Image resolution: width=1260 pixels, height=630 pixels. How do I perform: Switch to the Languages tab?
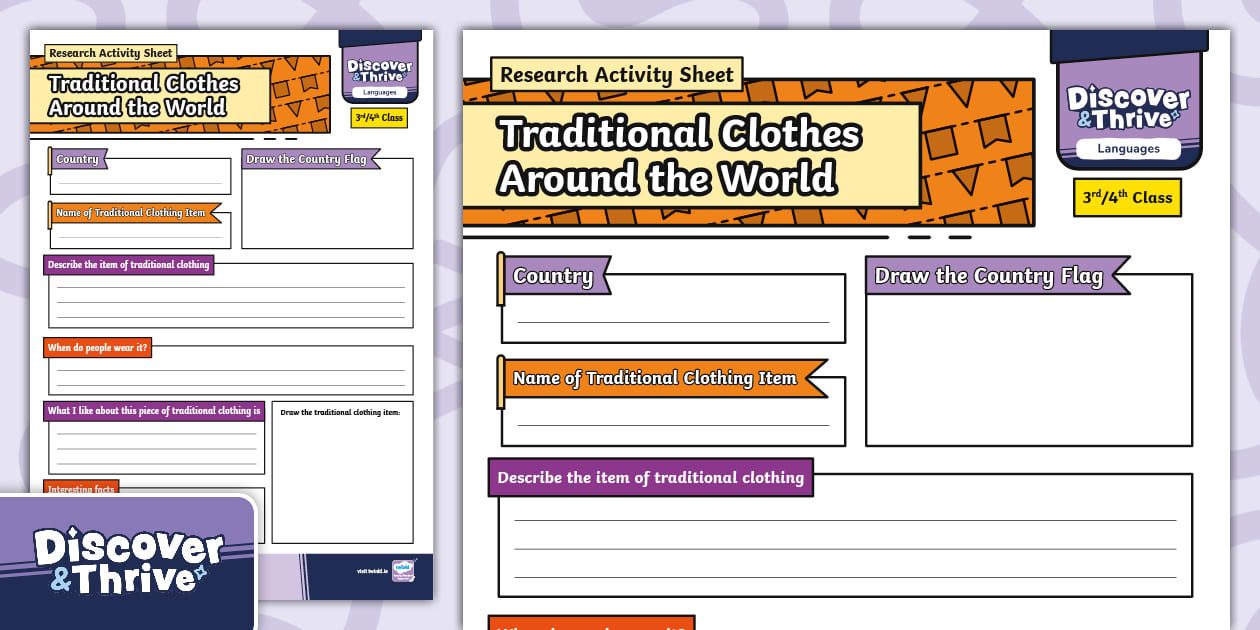click(1127, 148)
